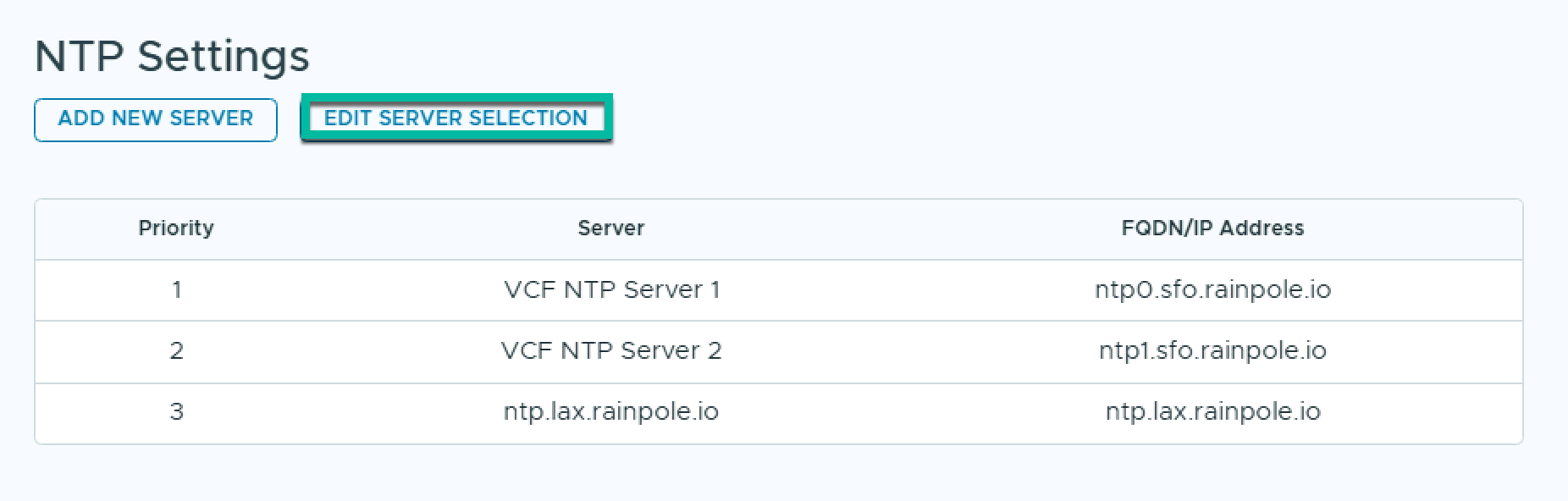This screenshot has height=501, width=1568.
Task: Click the word SELECTION in the highlighted button
Action: [527, 118]
